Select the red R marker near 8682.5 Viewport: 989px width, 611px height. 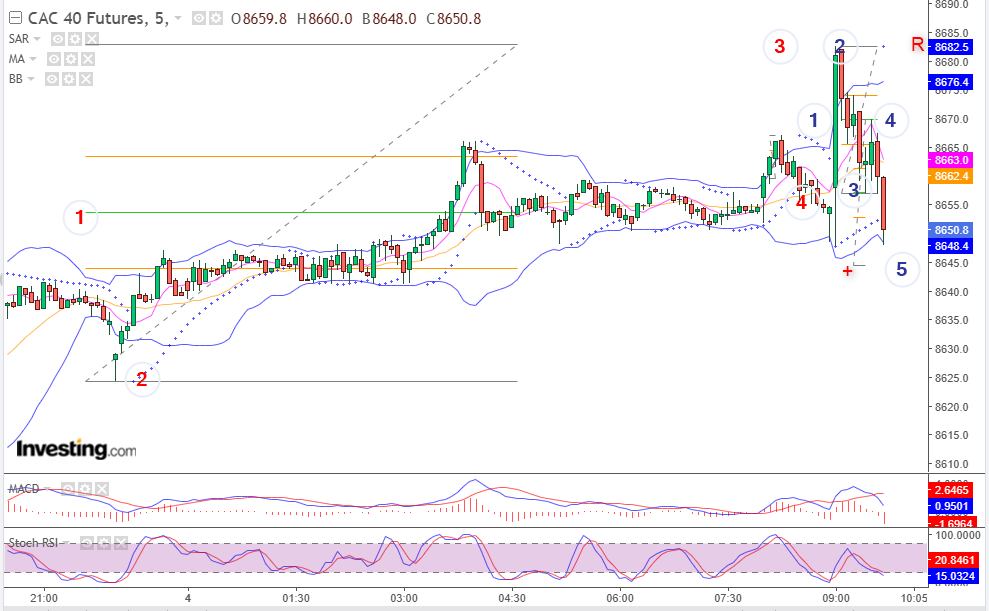[x=918, y=45]
